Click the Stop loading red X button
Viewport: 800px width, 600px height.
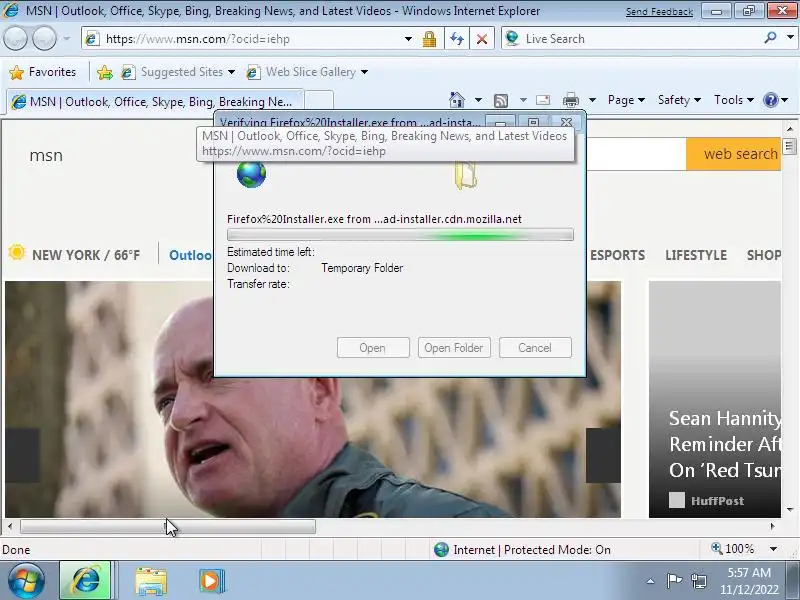click(482, 39)
